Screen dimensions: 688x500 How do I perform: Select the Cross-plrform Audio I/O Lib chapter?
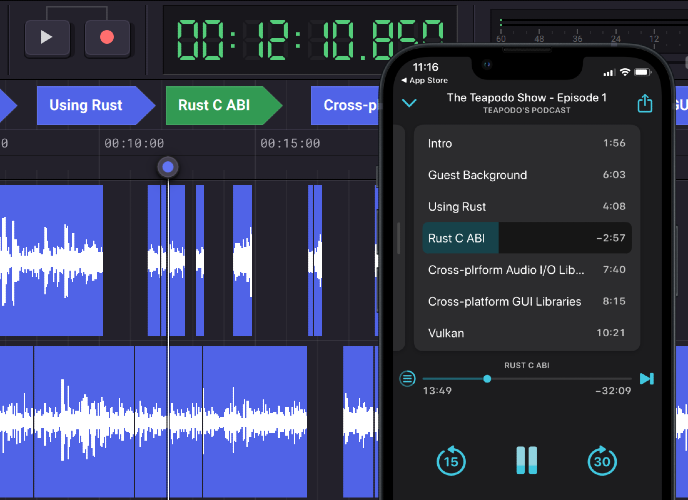tap(527, 270)
